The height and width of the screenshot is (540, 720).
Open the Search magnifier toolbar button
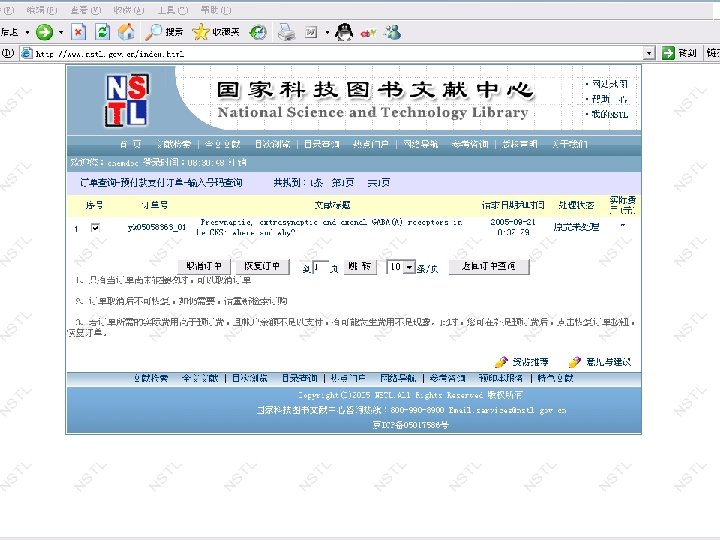coord(164,32)
